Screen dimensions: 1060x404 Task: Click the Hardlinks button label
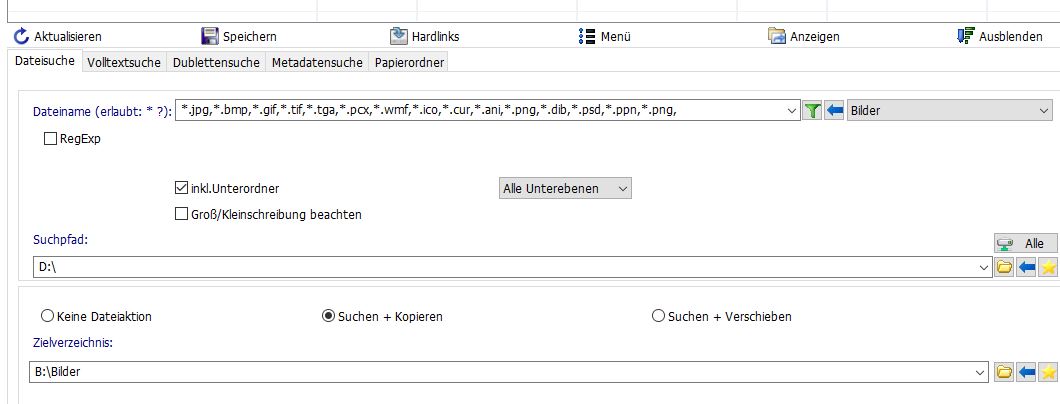[435, 36]
